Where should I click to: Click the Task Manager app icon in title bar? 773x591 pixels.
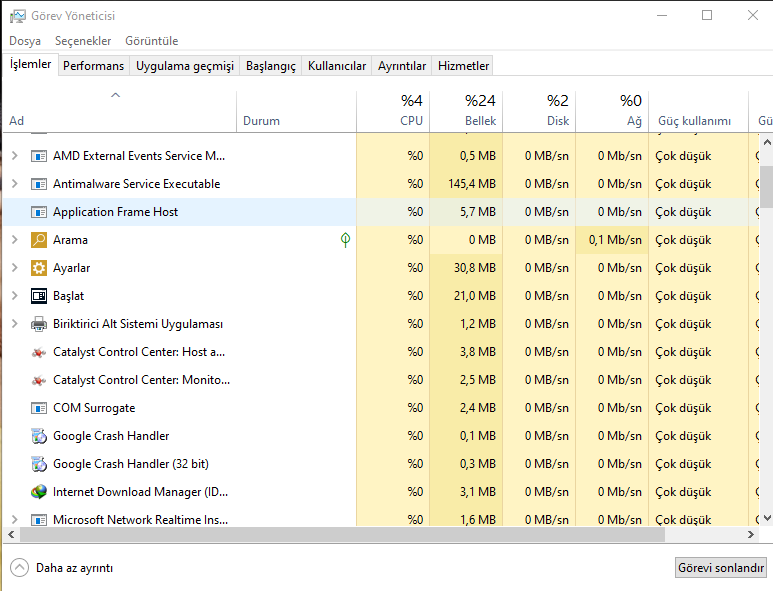click(x=17, y=16)
